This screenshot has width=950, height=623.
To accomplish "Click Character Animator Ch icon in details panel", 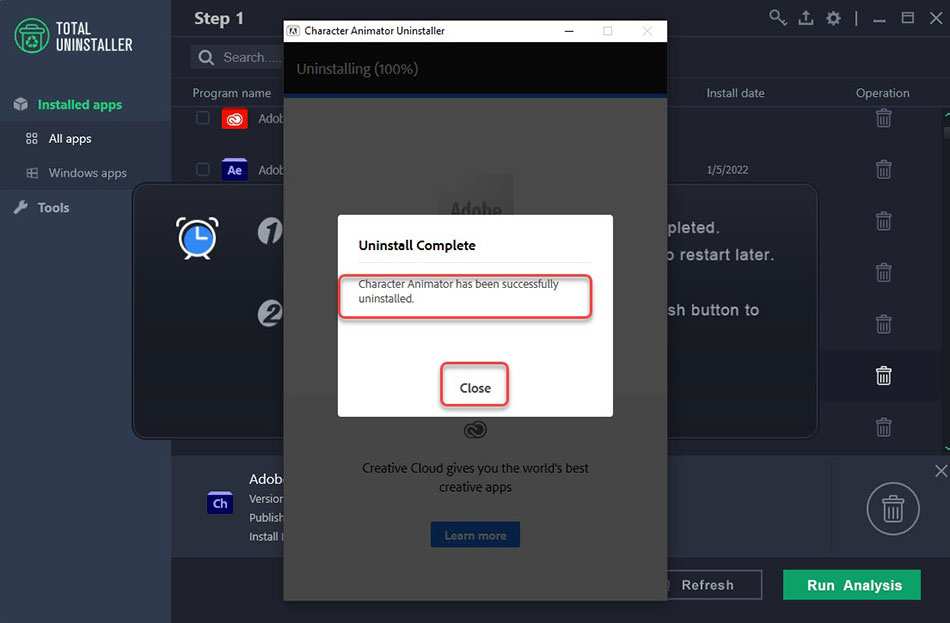I will pyautogui.click(x=220, y=502).
